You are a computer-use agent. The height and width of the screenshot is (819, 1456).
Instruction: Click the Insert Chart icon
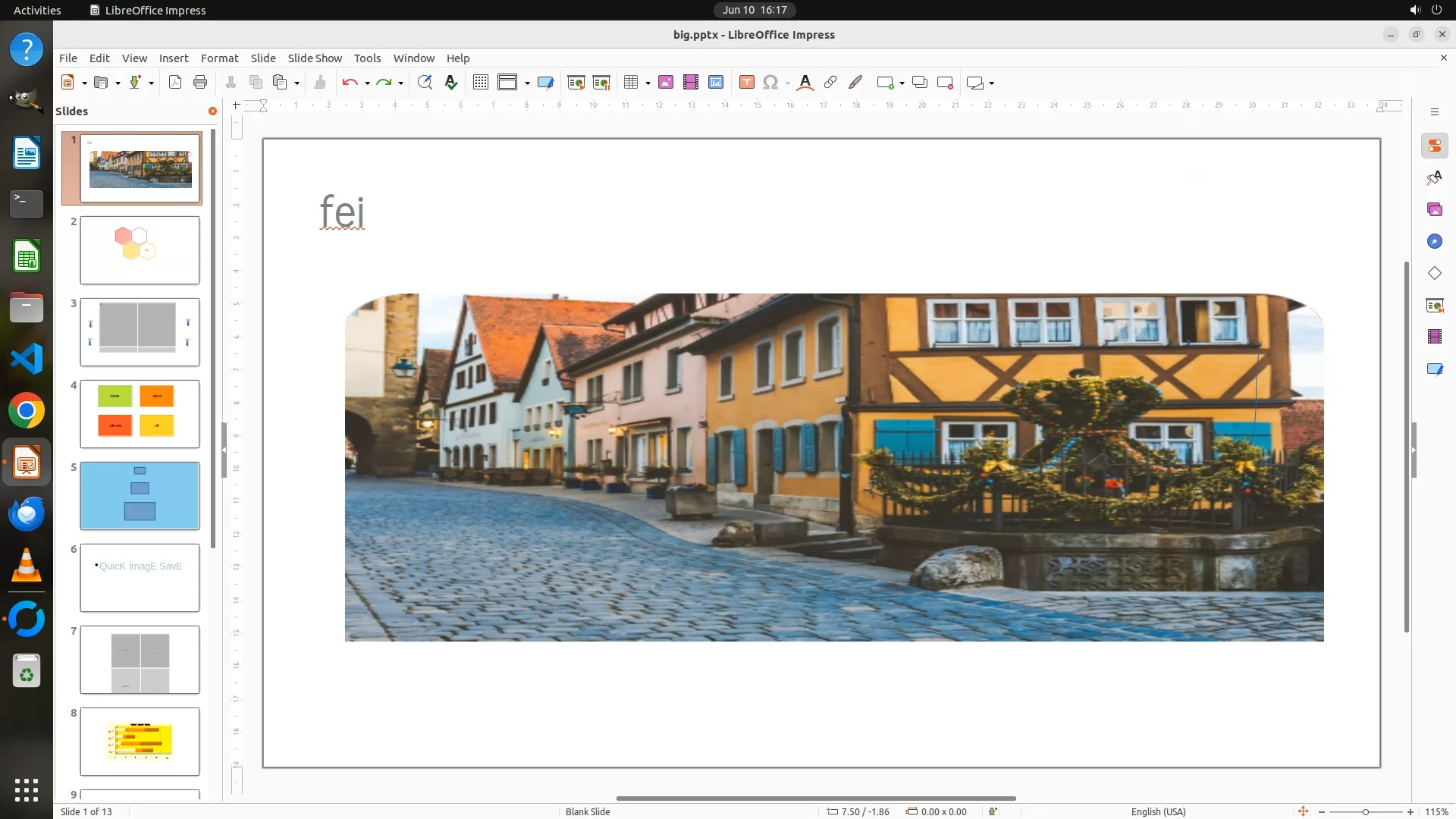pyautogui.click(x=715, y=83)
